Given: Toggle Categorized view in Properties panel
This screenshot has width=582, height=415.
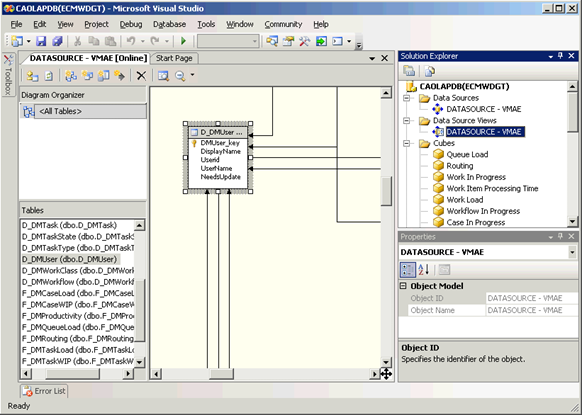Looking at the screenshot, I should (x=407, y=270).
